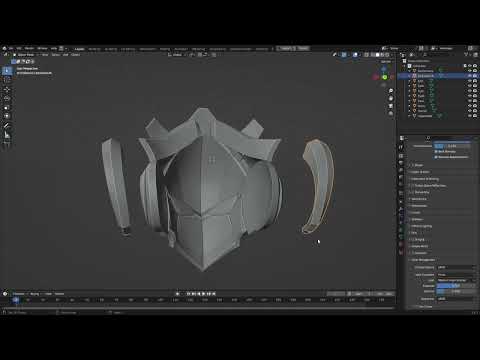Toggle camera view in viewport navigation
480x360 pixels.
(x=391, y=106)
